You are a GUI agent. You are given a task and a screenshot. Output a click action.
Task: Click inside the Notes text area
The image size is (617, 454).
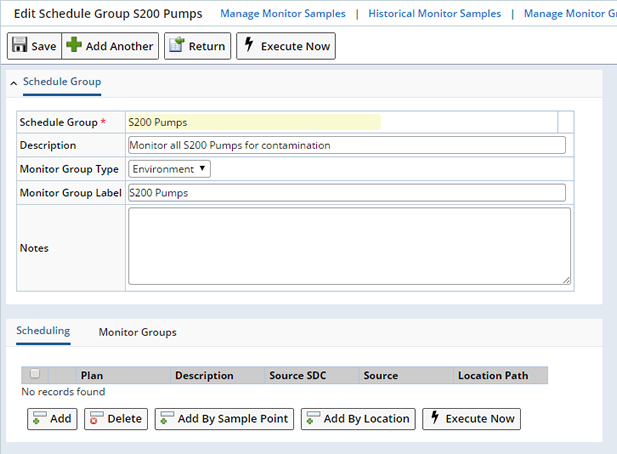pos(349,246)
